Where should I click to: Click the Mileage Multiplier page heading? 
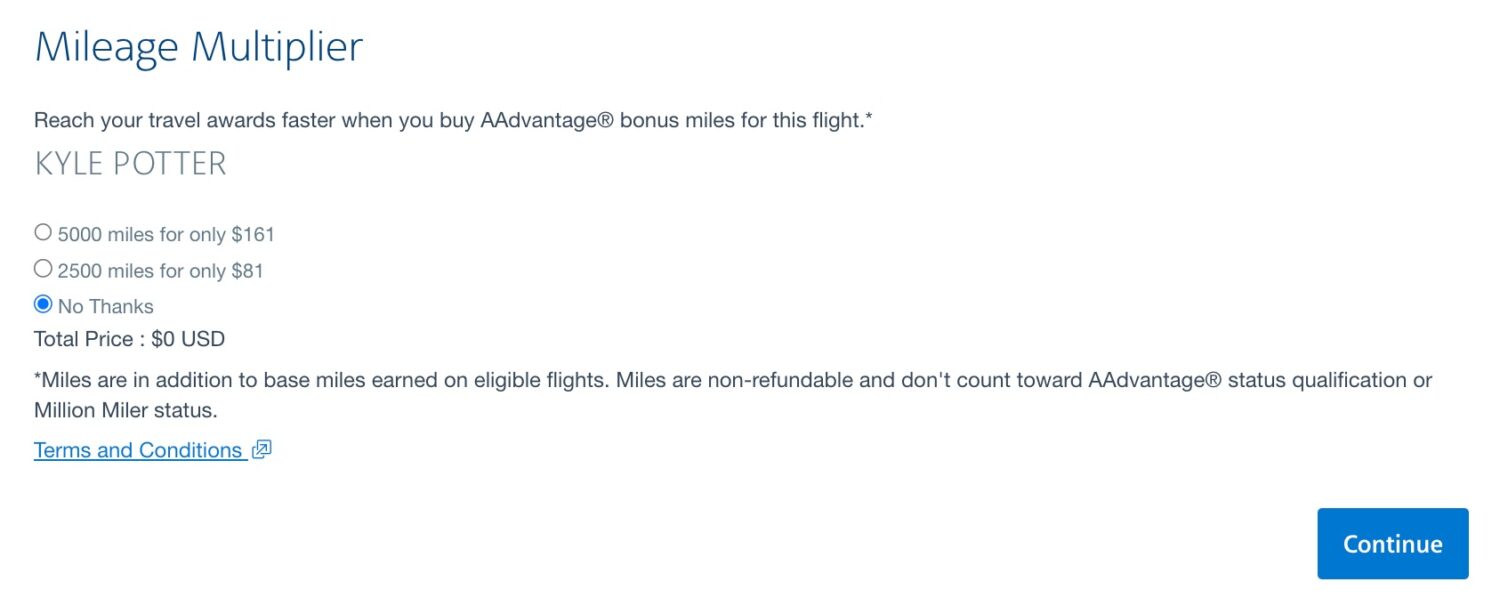tap(199, 46)
